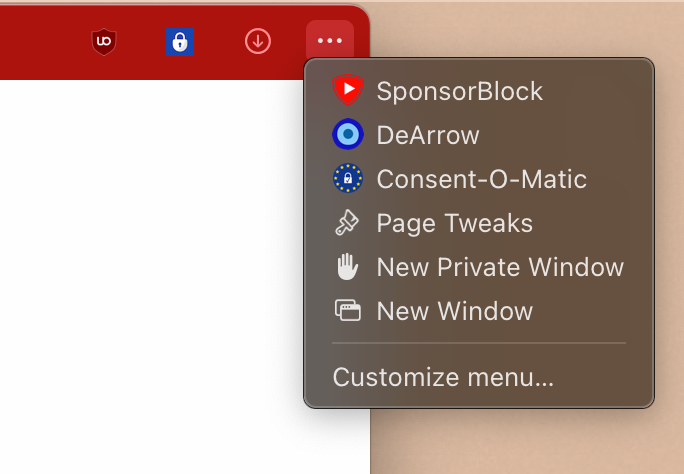This screenshot has width=684, height=474.
Task: Click the New Window stacked-windows icon
Action: tap(347, 311)
